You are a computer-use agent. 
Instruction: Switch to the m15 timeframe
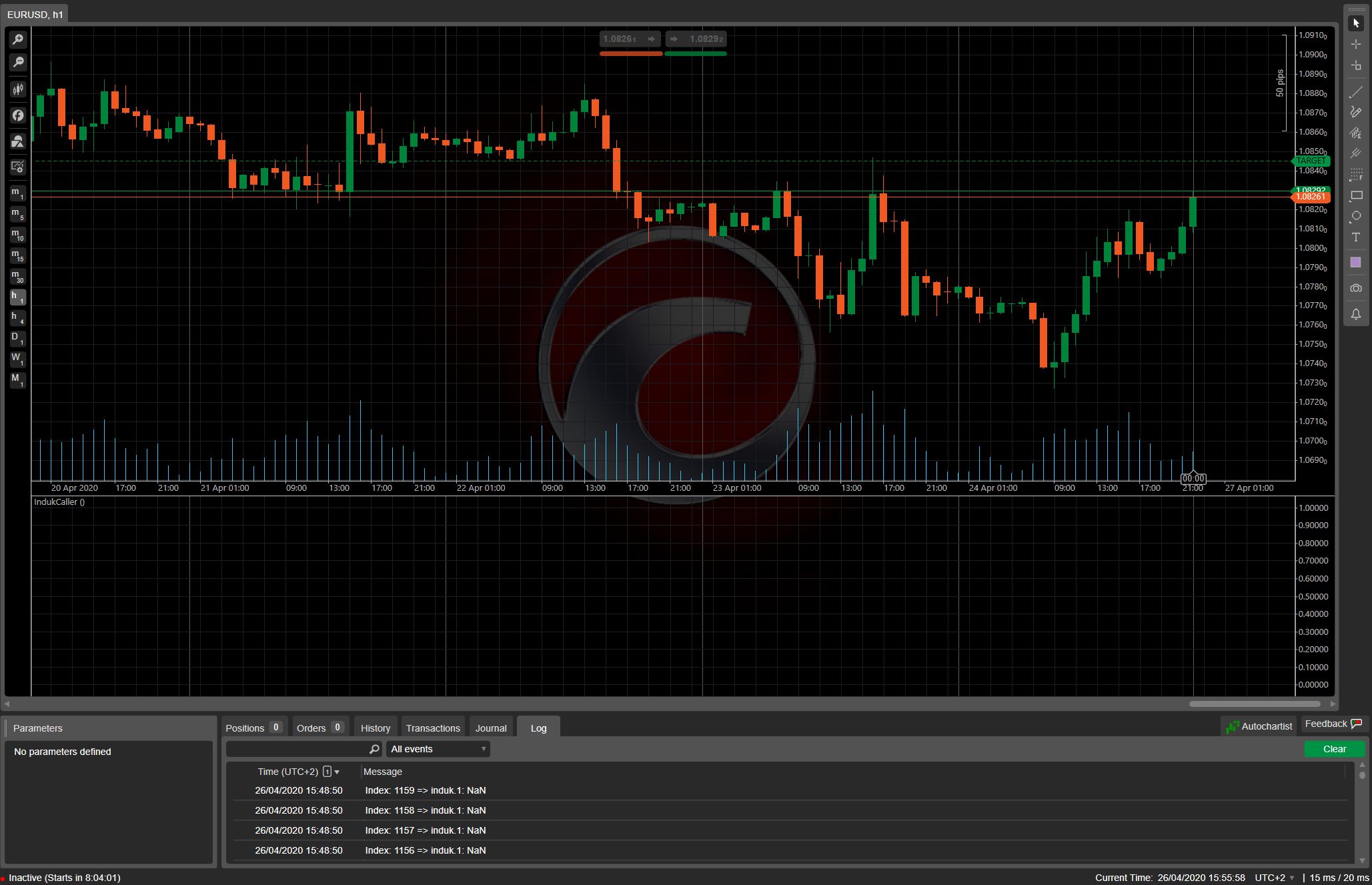pyautogui.click(x=18, y=255)
